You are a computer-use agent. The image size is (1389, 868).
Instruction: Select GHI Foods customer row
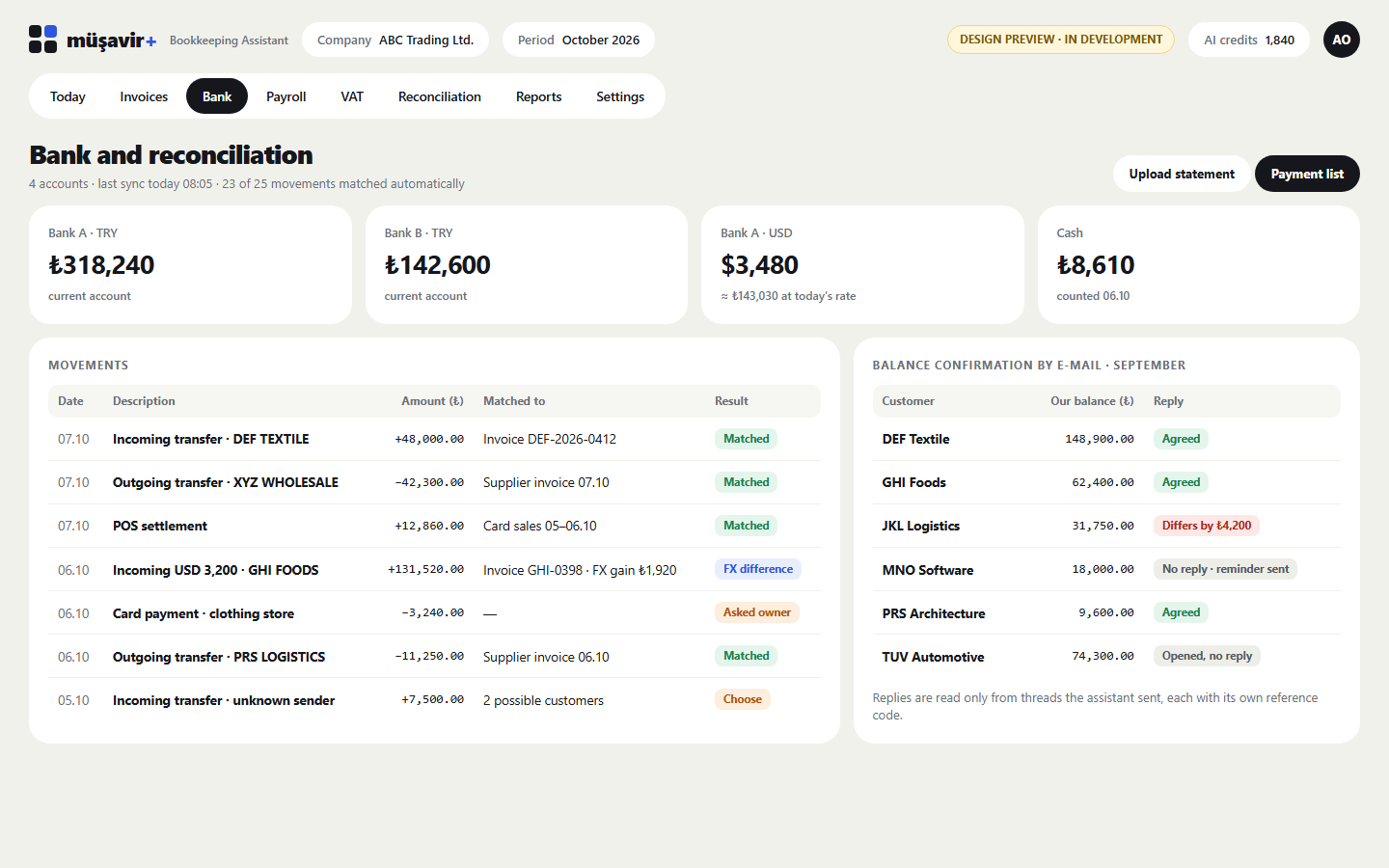coord(1106,482)
